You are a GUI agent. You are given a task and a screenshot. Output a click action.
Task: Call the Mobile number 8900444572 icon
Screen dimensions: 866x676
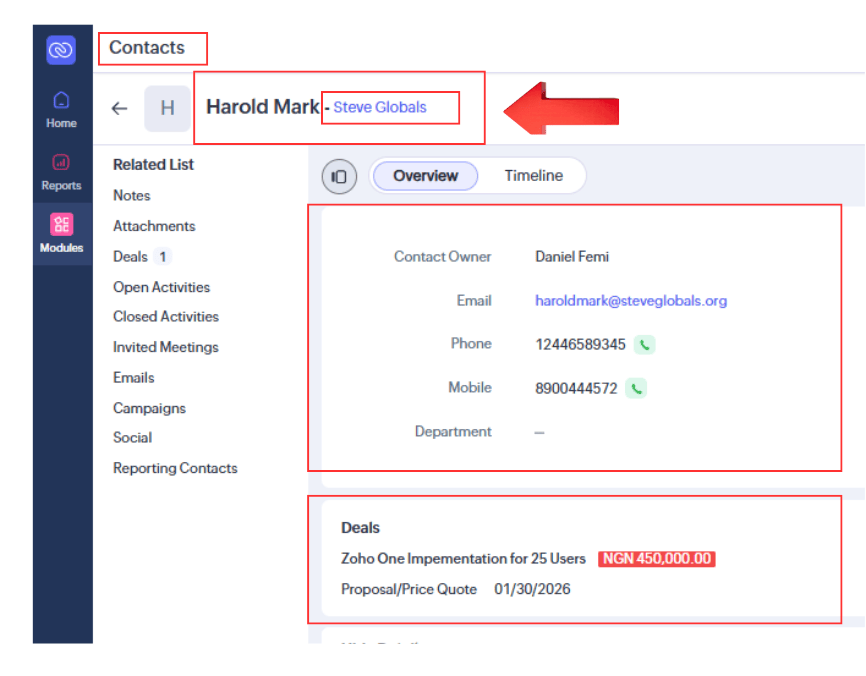coord(636,389)
